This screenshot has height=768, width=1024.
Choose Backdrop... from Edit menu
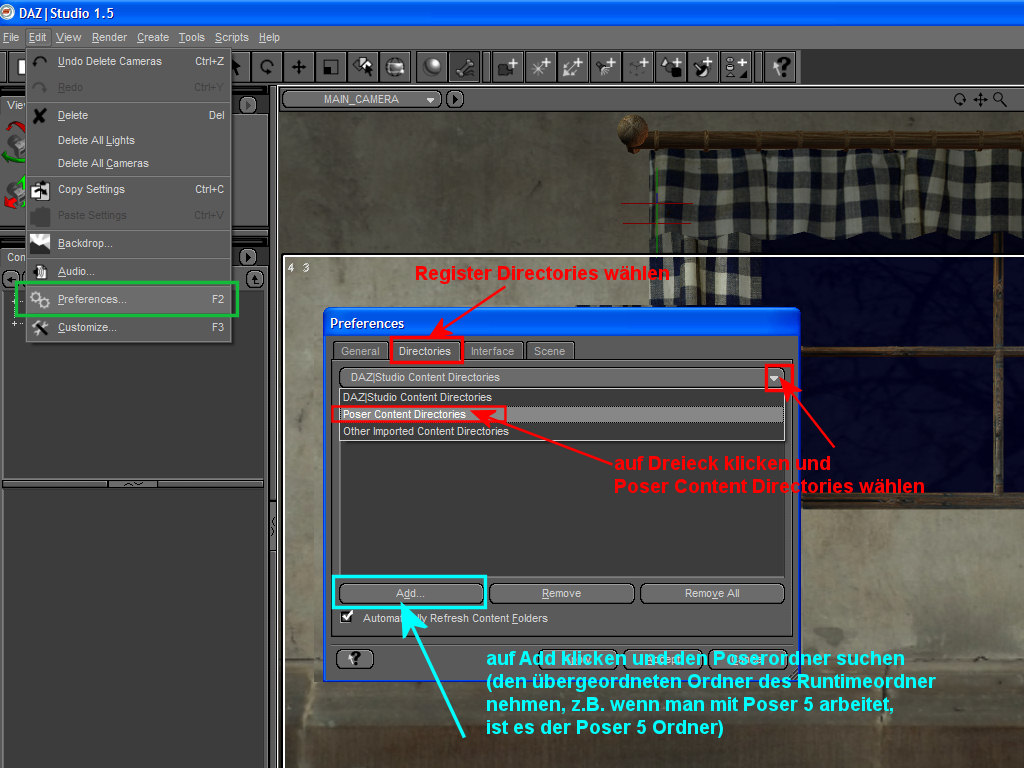[129, 243]
